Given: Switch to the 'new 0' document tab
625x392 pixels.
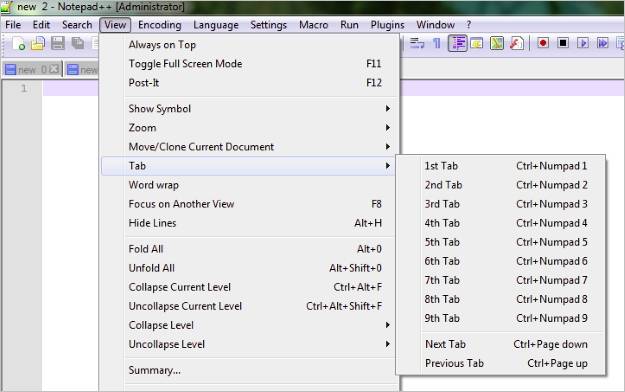Looking at the screenshot, I should point(32,69).
